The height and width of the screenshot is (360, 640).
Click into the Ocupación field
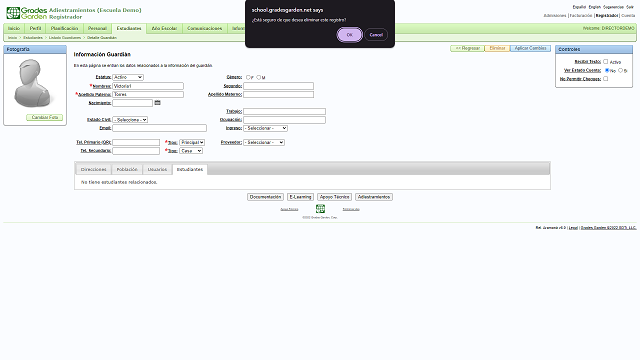(284, 120)
